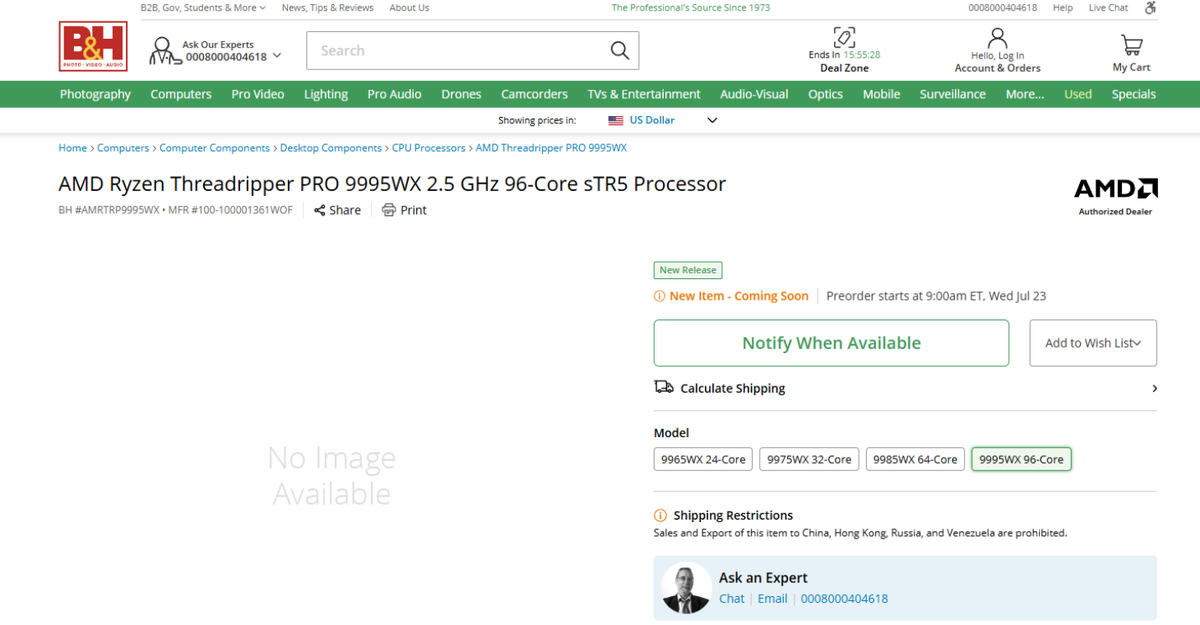Go to Computers breadcrumb
Screen dimensions: 1200x625
click(123, 148)
